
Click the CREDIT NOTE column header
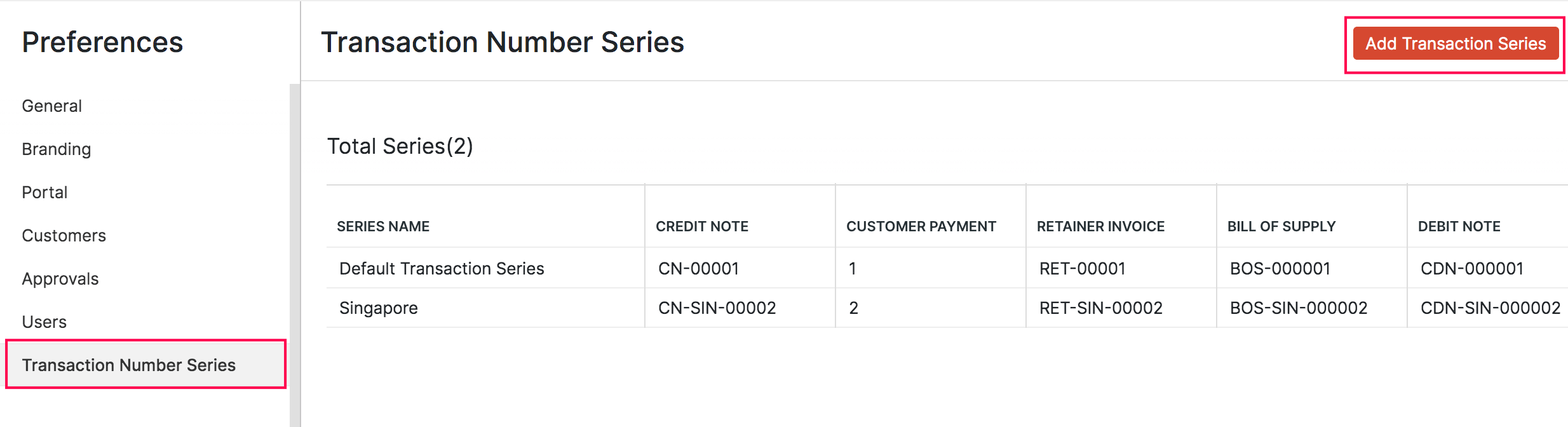coord(702,226)
